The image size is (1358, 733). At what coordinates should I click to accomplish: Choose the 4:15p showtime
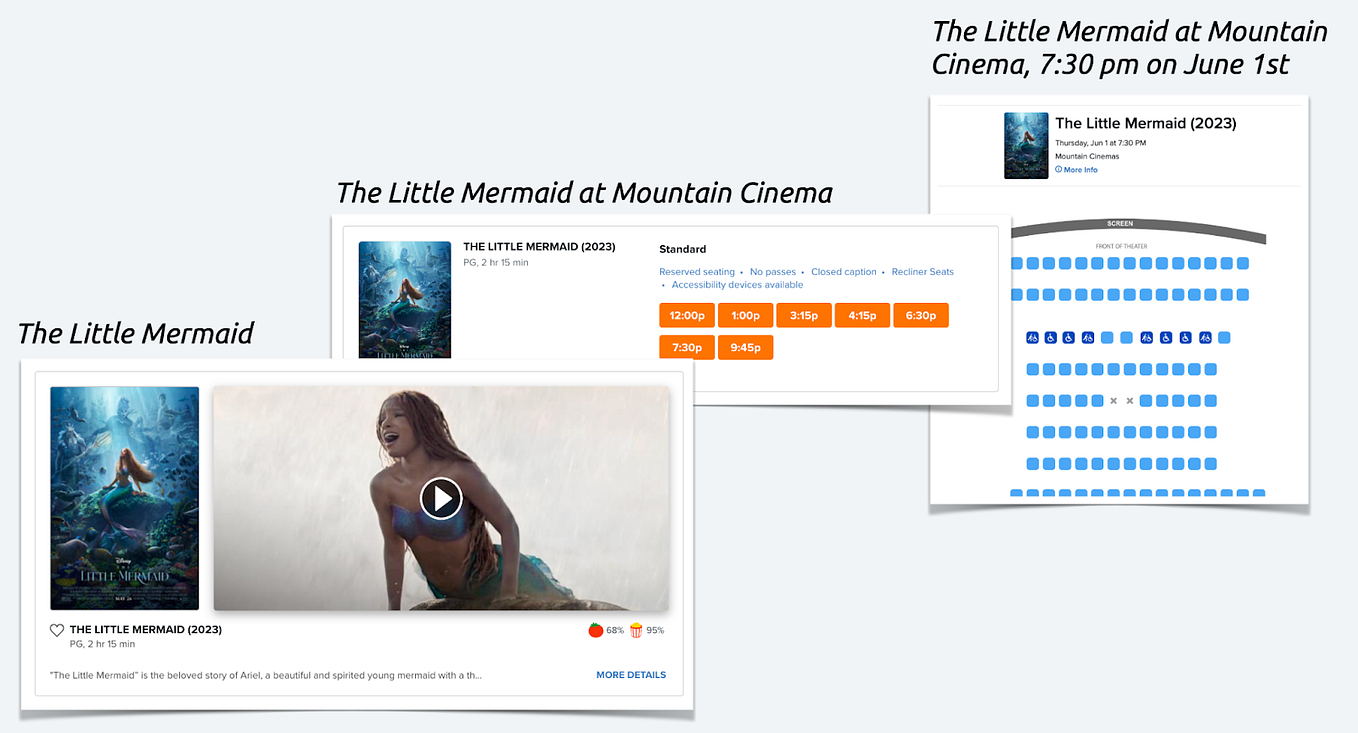(862, 316)
